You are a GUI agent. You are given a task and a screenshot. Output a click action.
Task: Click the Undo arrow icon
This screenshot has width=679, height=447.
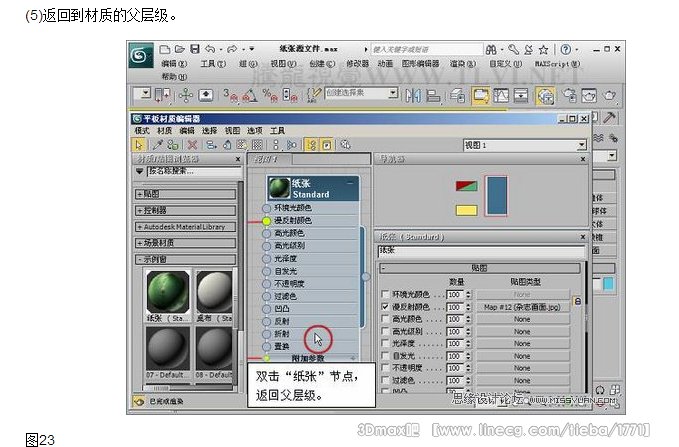(x=210, y=49)
